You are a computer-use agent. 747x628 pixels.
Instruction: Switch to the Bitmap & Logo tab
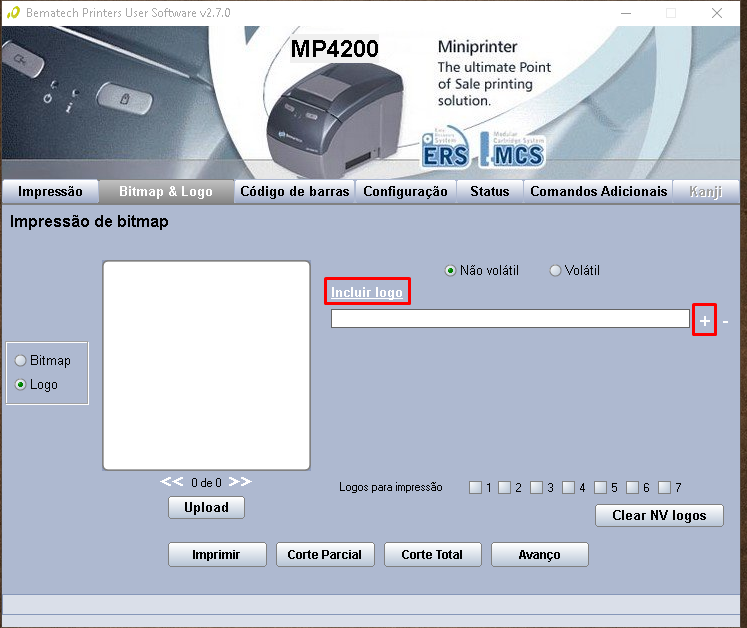[166, 192]
